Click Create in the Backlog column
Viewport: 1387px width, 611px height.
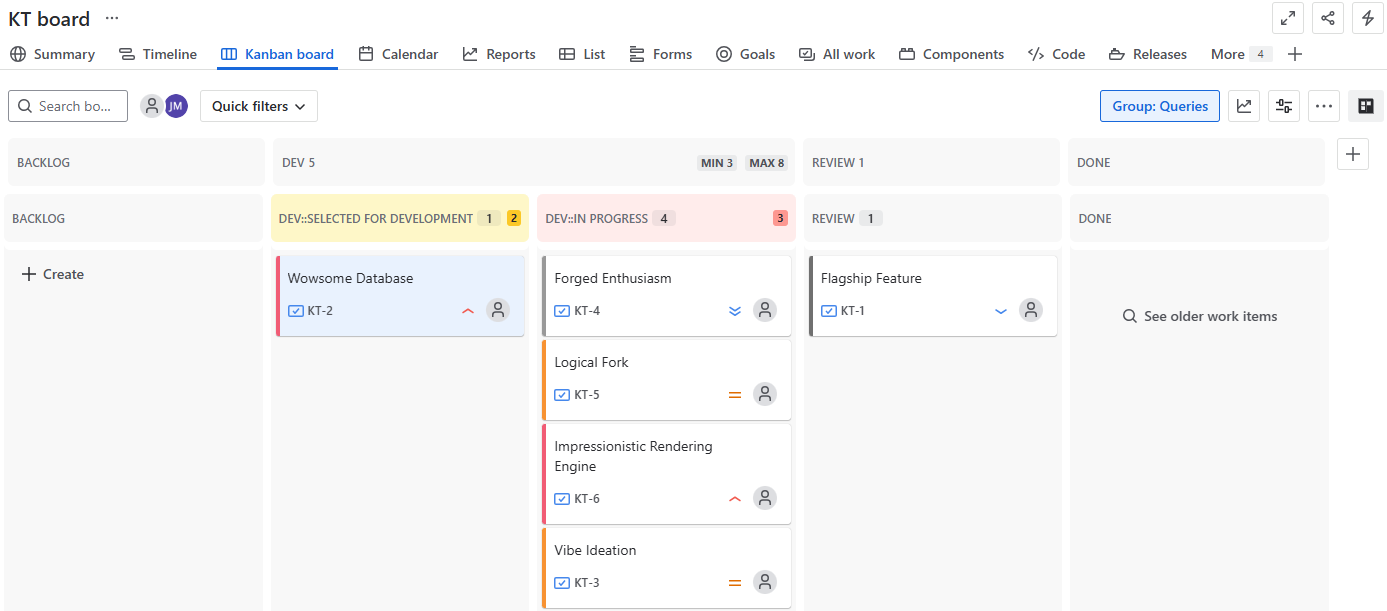pos(53,274)
